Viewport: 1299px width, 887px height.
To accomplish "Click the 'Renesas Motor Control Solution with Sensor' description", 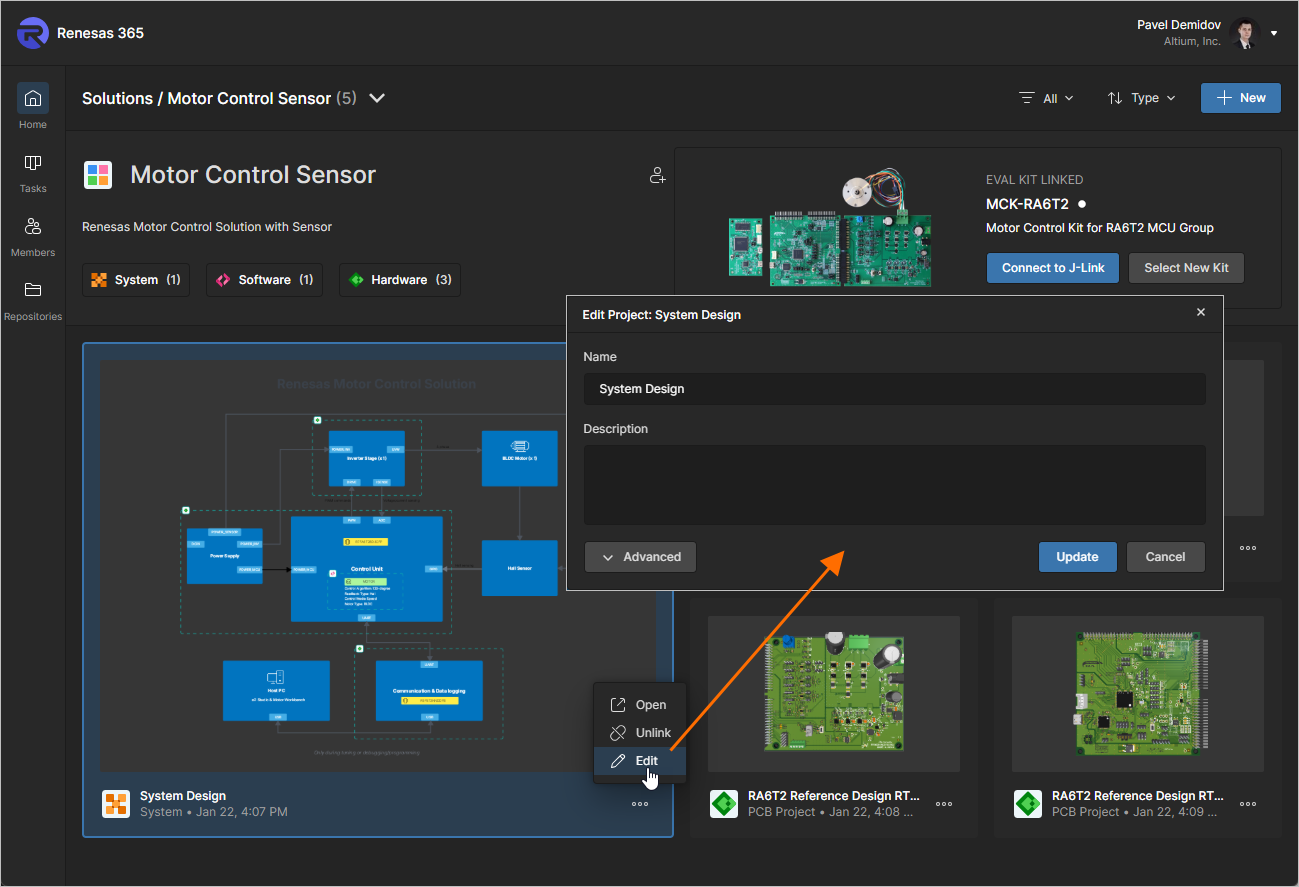I will pyautogui.click(x=207, y=227).
